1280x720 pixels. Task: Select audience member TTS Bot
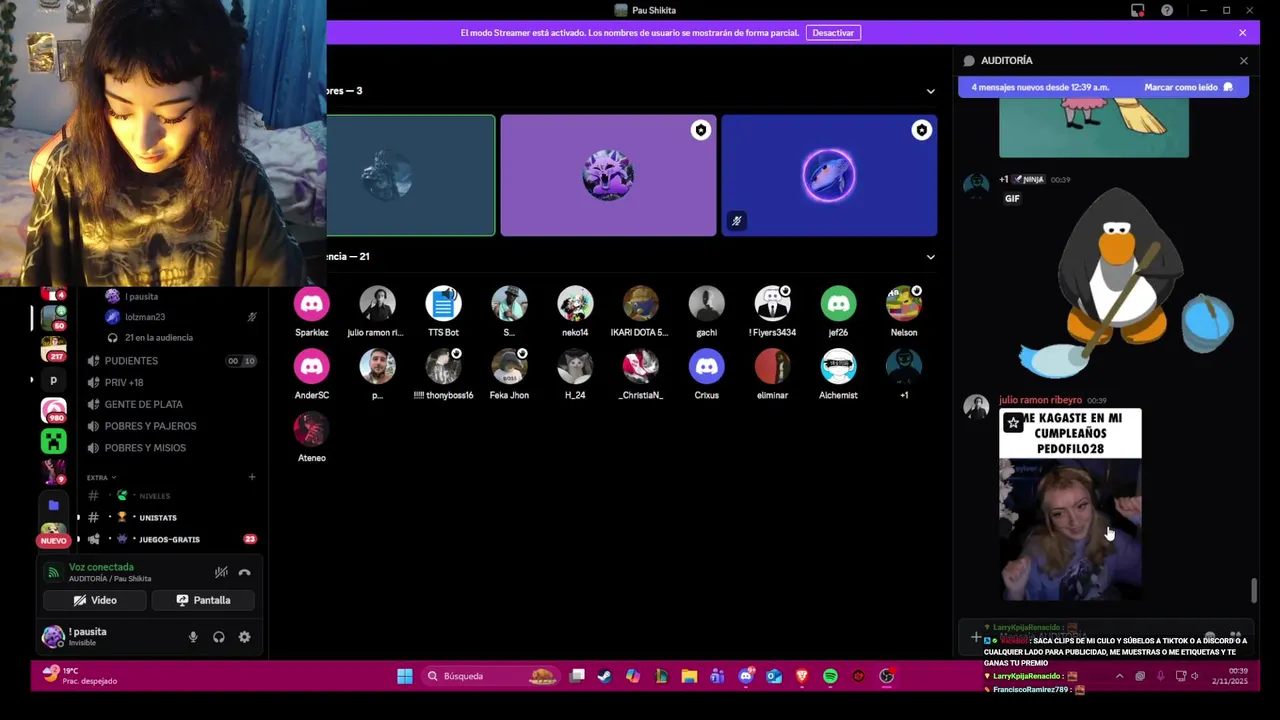coord(443,312)
